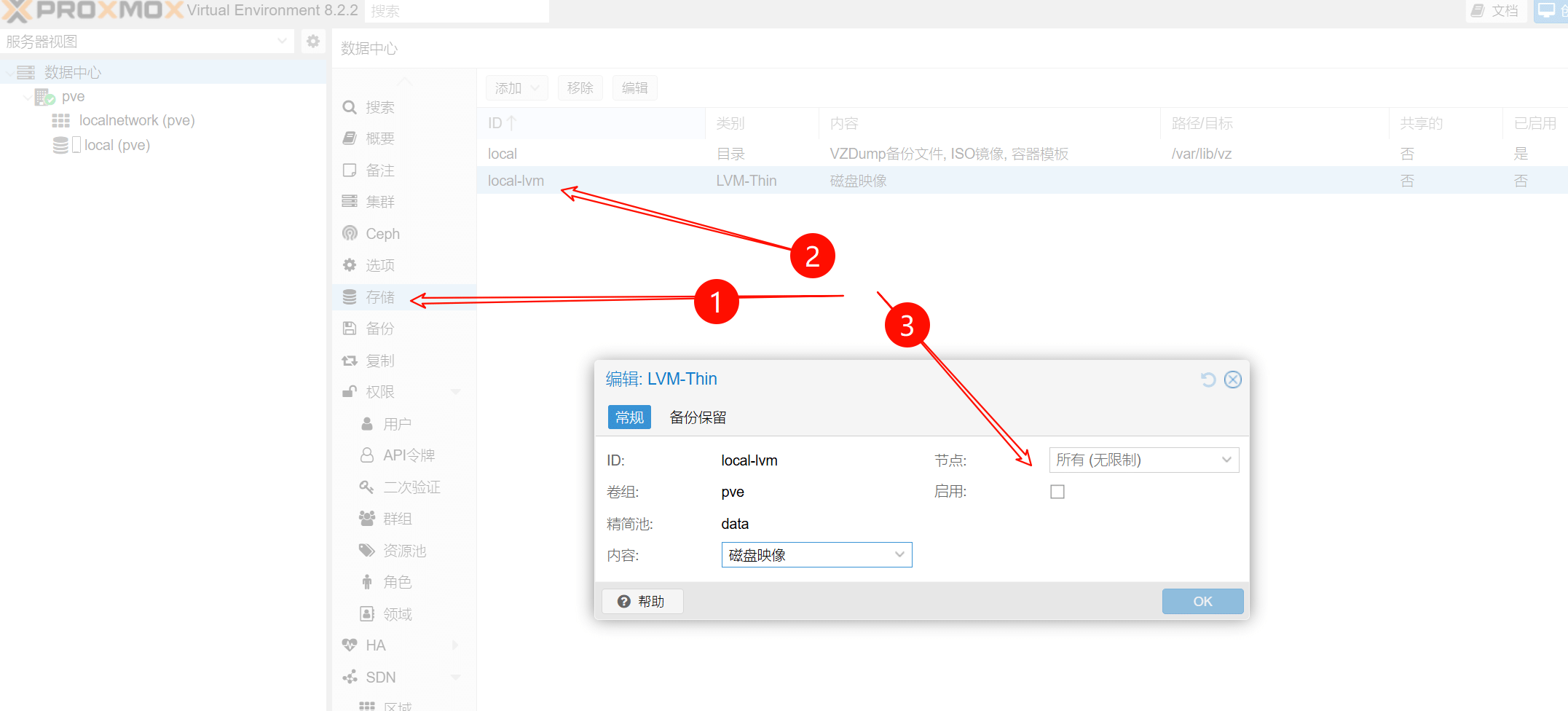
Task: Select local (pve) storage in tree
Action: point(117,145)
